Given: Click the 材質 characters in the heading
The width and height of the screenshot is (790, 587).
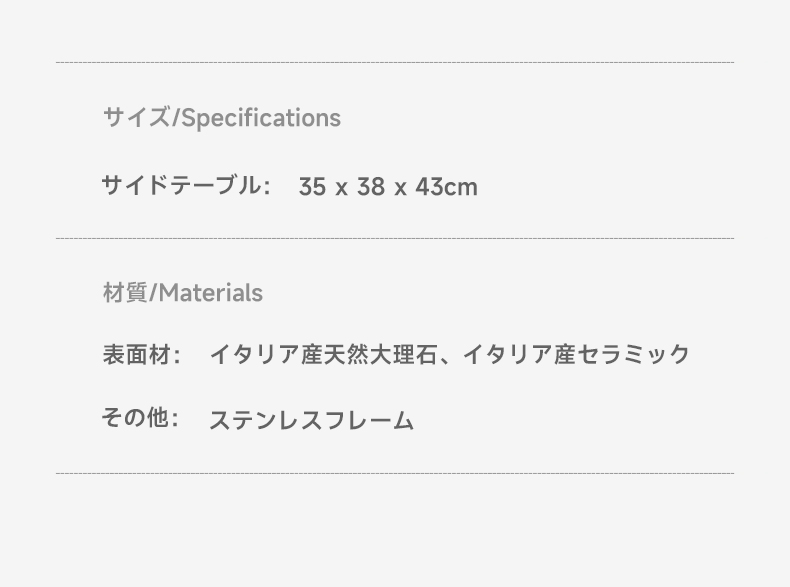Looking at the screenshot, I should coord(125,293).
